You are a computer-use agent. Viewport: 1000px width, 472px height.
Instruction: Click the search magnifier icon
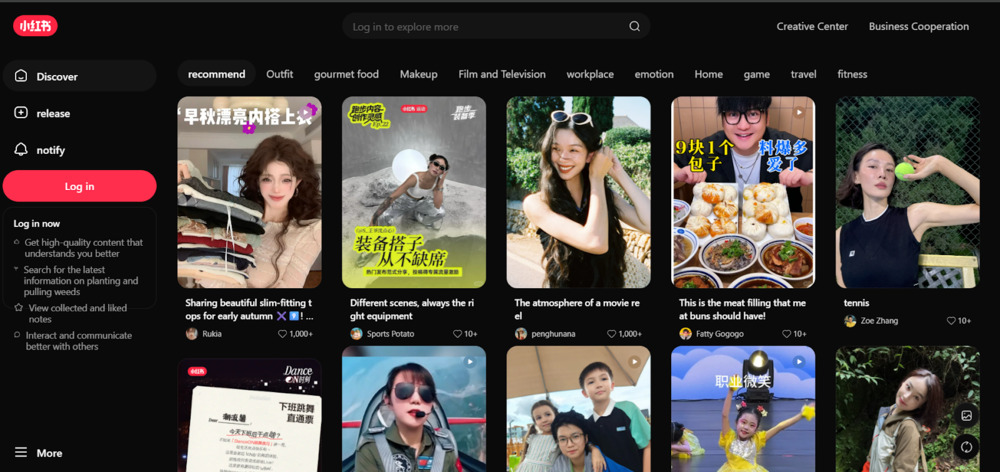[x=634, y=27]
